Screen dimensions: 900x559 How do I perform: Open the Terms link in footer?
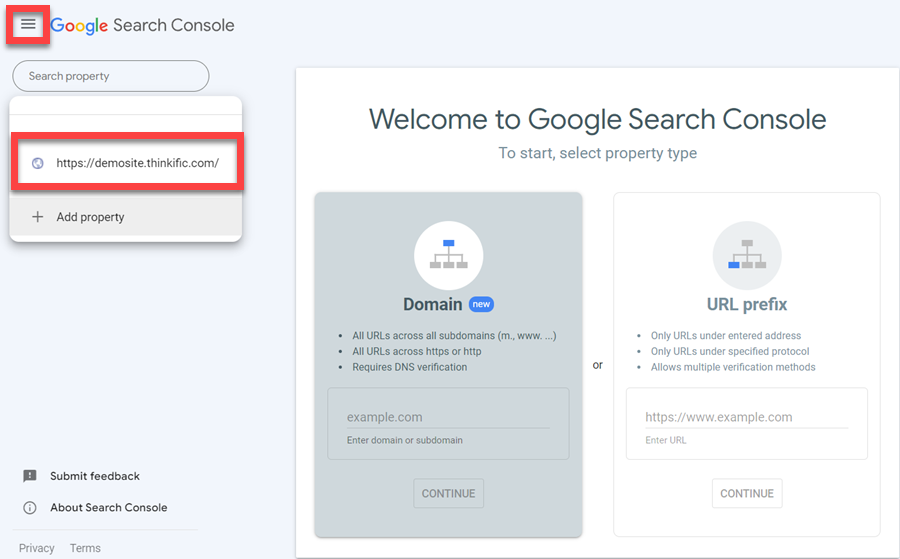pyautogui.click(x=85, y=548)
